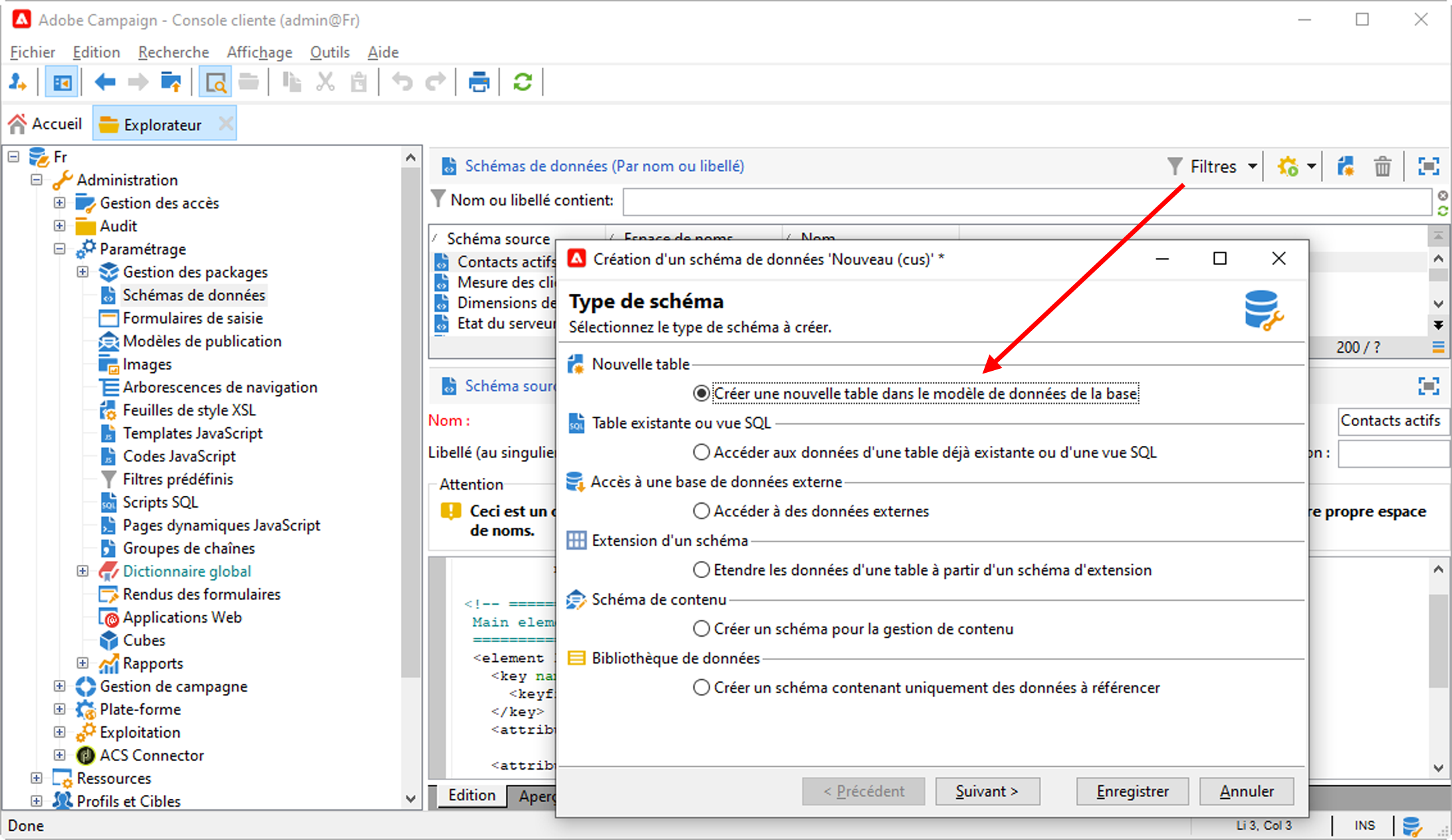Image resolution: width=1452 pixels, height=840 pixels.
Task: Click the Suivant button
Action: tap(987, 791)
